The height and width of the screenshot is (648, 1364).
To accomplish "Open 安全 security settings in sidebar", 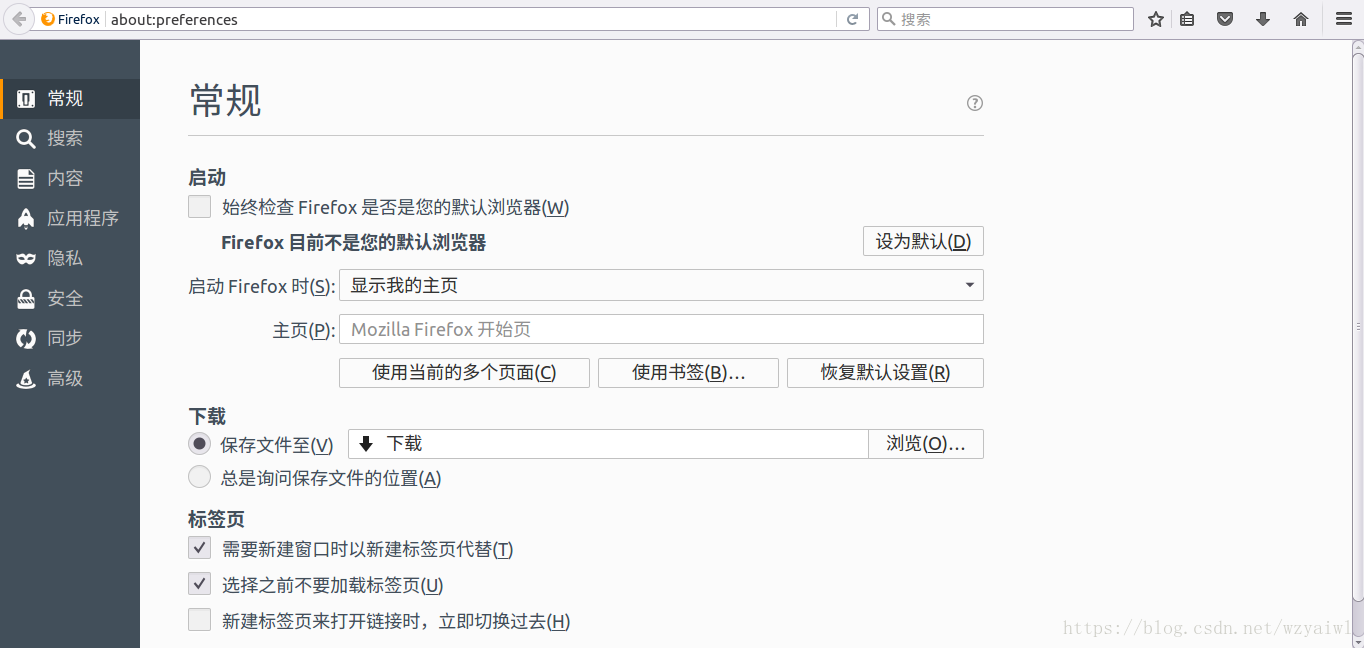I will click(x=70, y=298).
